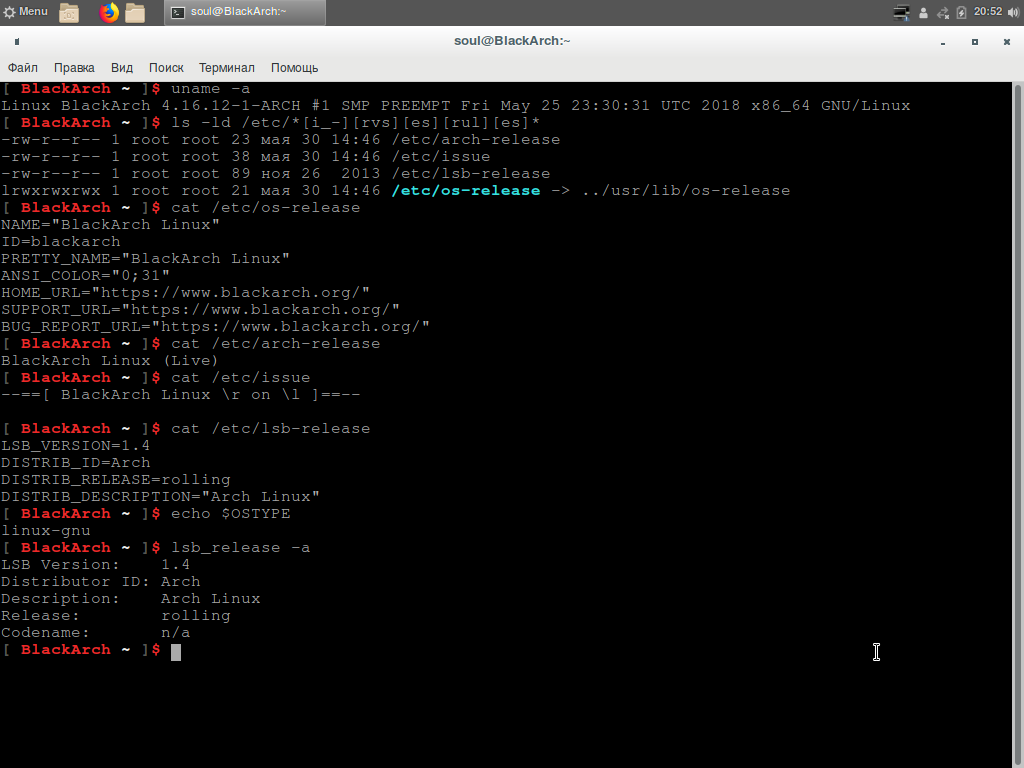Click the cyan "/etc/os-release" symlink text
Image resolution: width=1024 pixels, height=768 pixels.
(466, 191)
